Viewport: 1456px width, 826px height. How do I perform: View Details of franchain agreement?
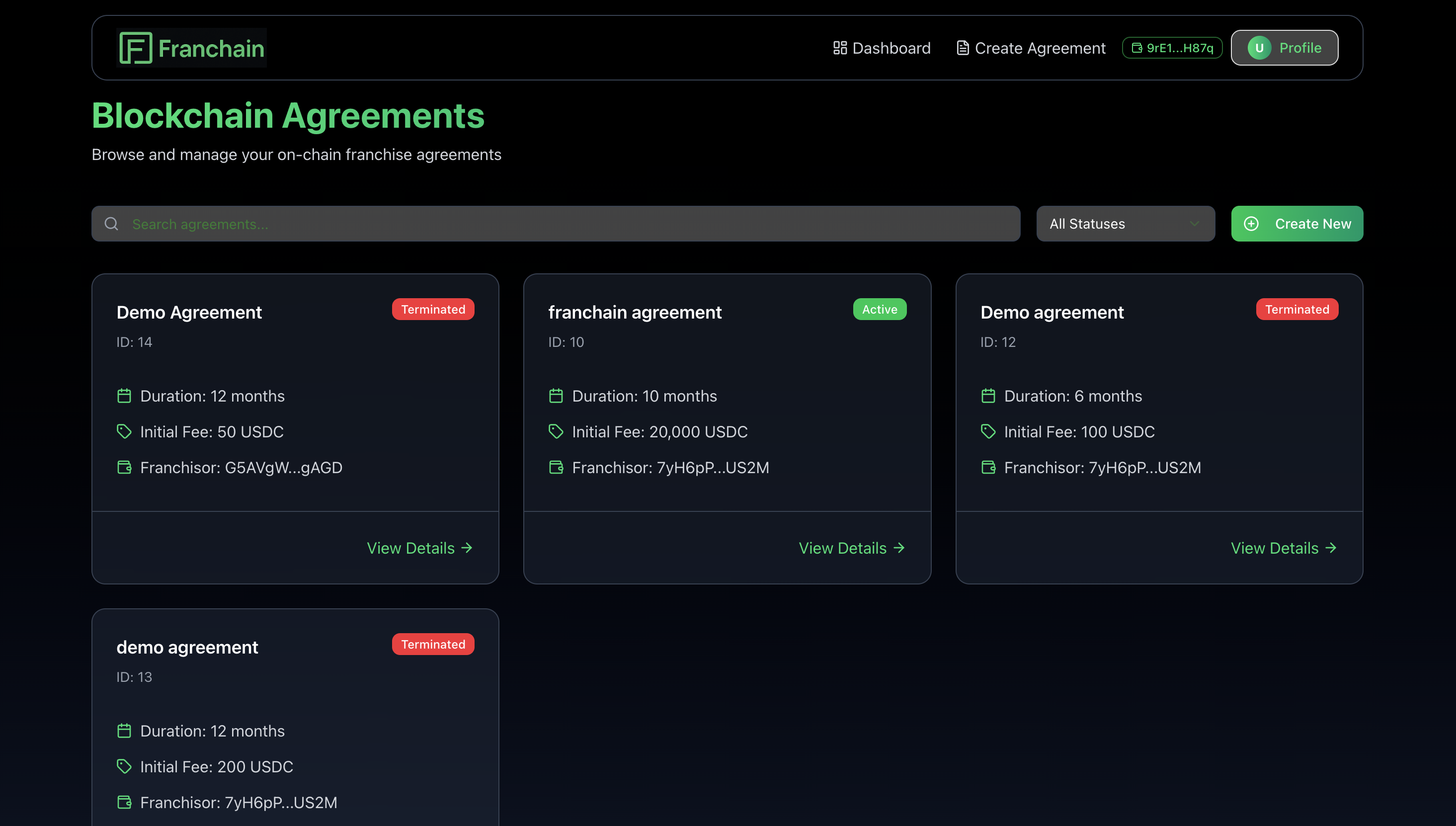[852, 548]
